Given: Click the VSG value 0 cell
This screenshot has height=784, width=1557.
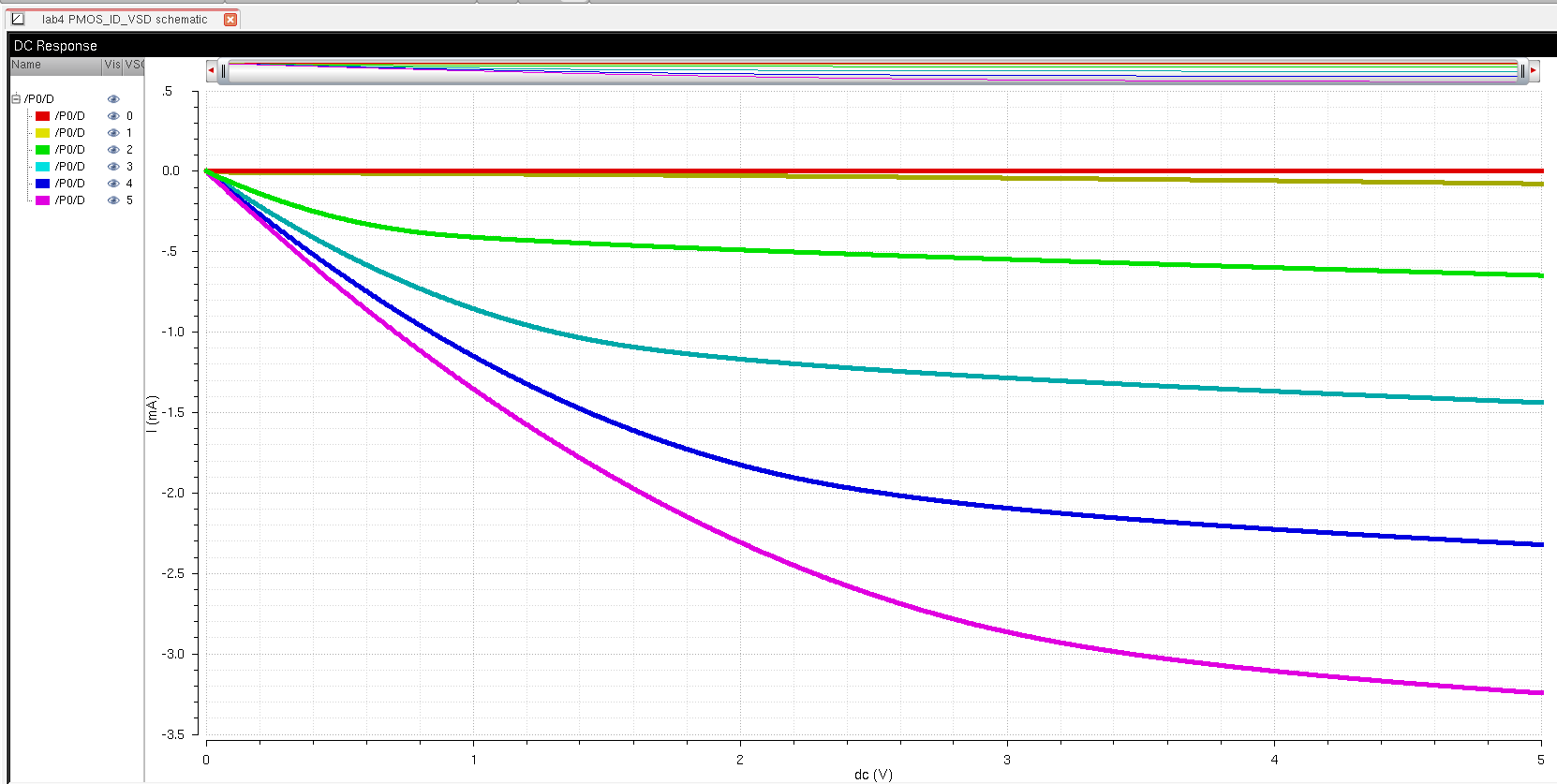Looking at the screenshot, I should 129,116.
